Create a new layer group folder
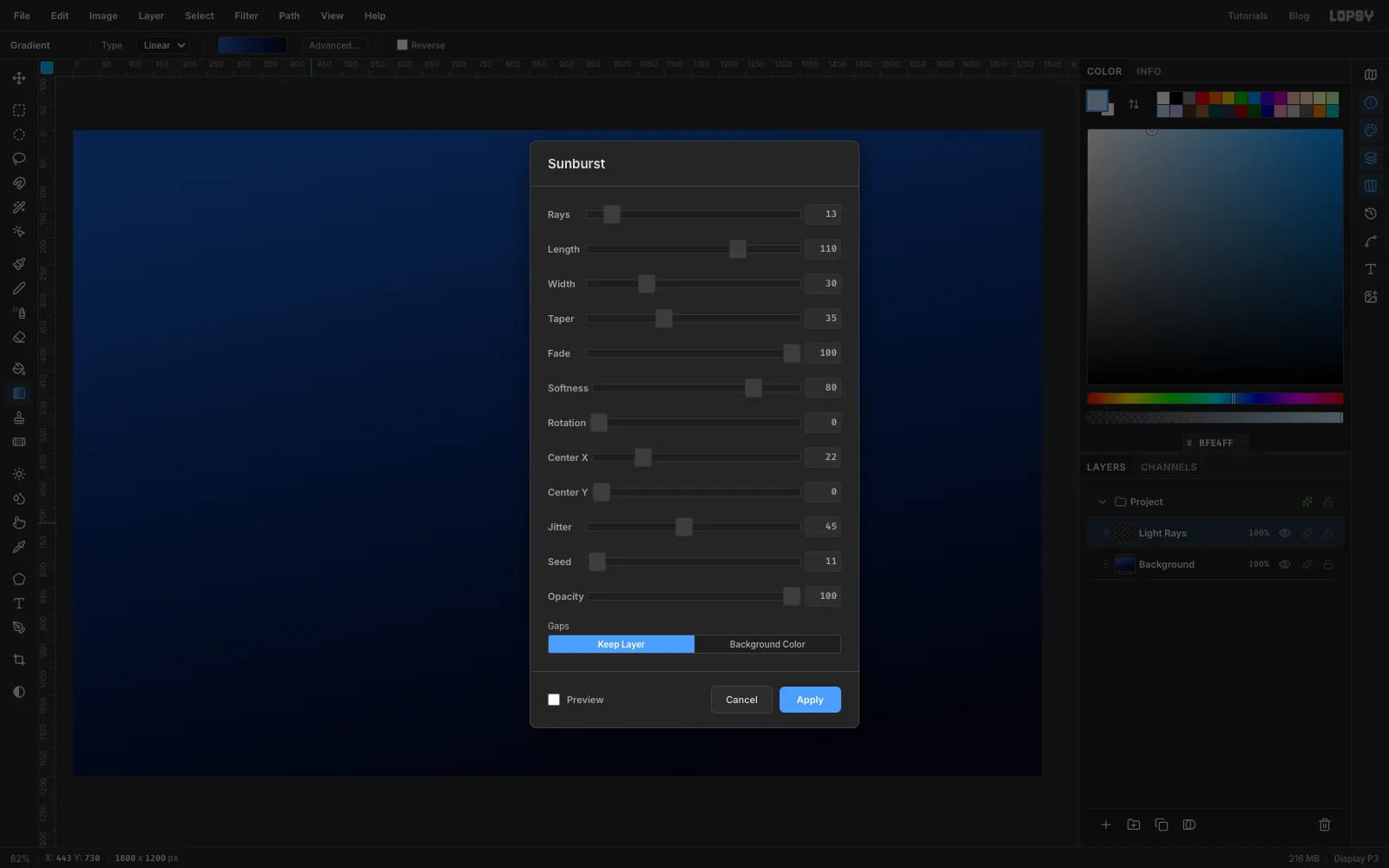Viewport: 1389px width, 868px height. 1134,825
